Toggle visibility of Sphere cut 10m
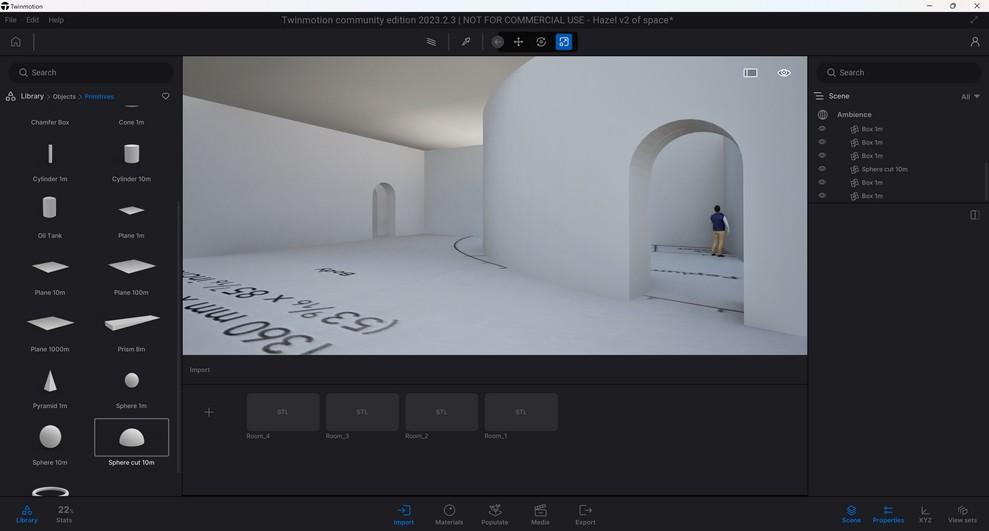Image resolution: width=989 pixels, height=531 pixels. 822,169
